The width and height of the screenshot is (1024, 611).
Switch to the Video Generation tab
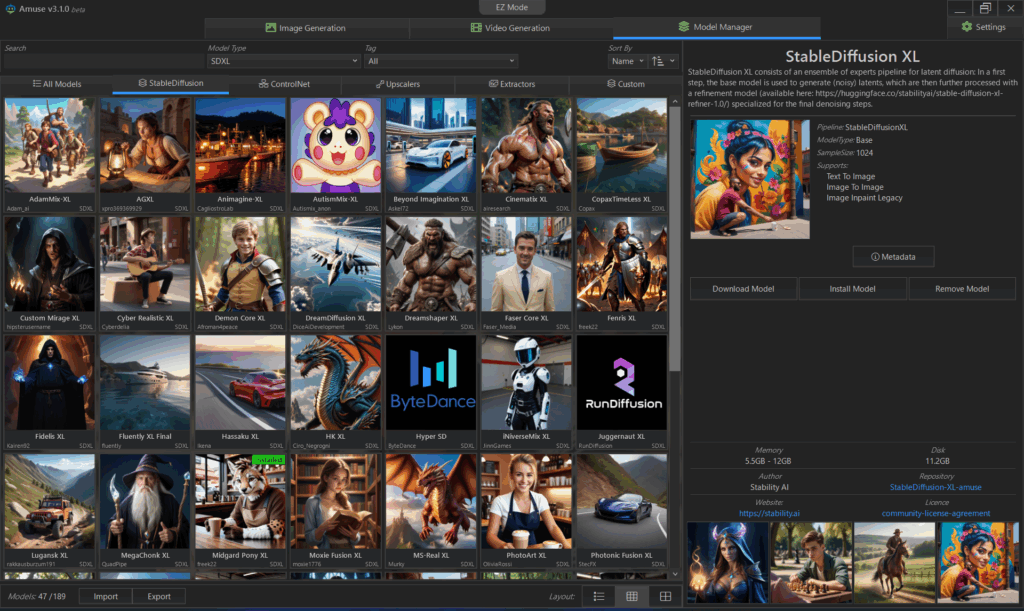click(511, 28)
